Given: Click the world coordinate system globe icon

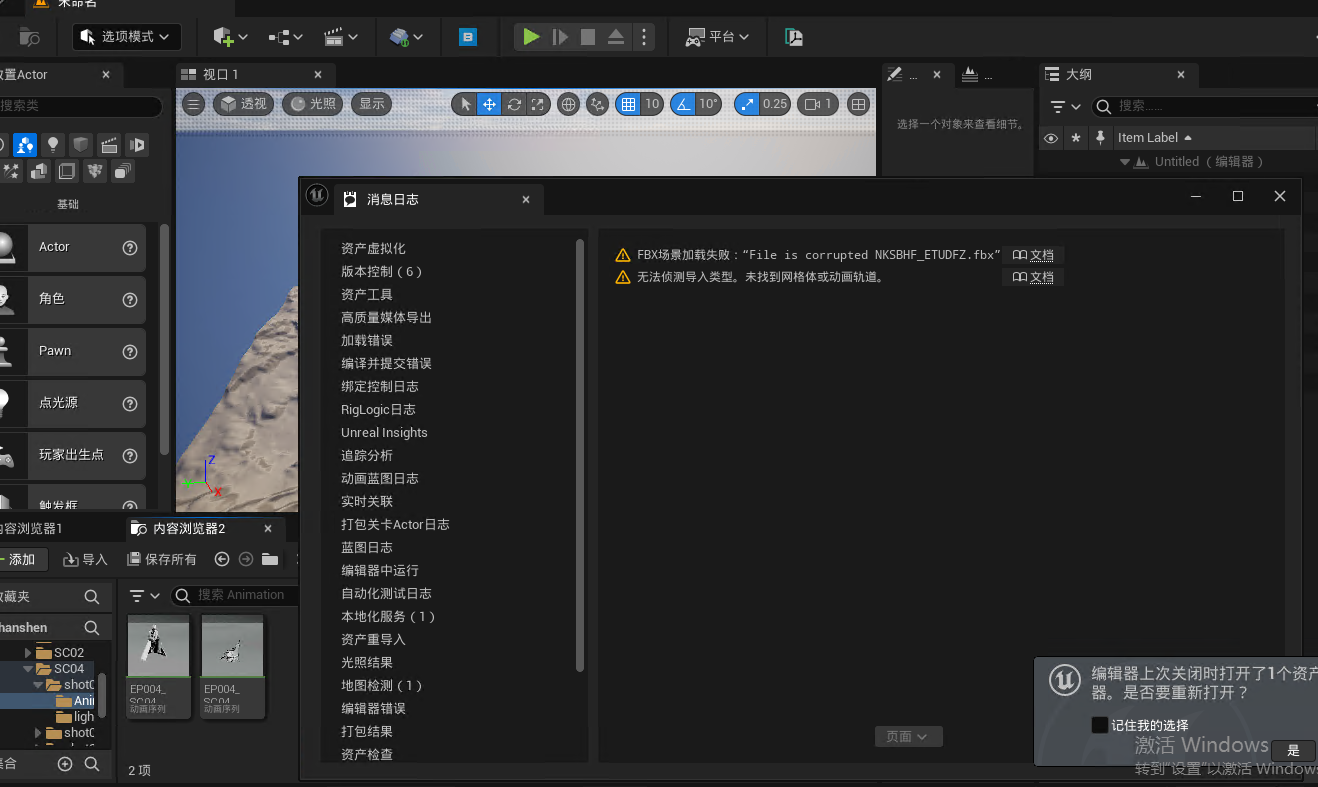Looking at the screenshot, I should (568, 104).
